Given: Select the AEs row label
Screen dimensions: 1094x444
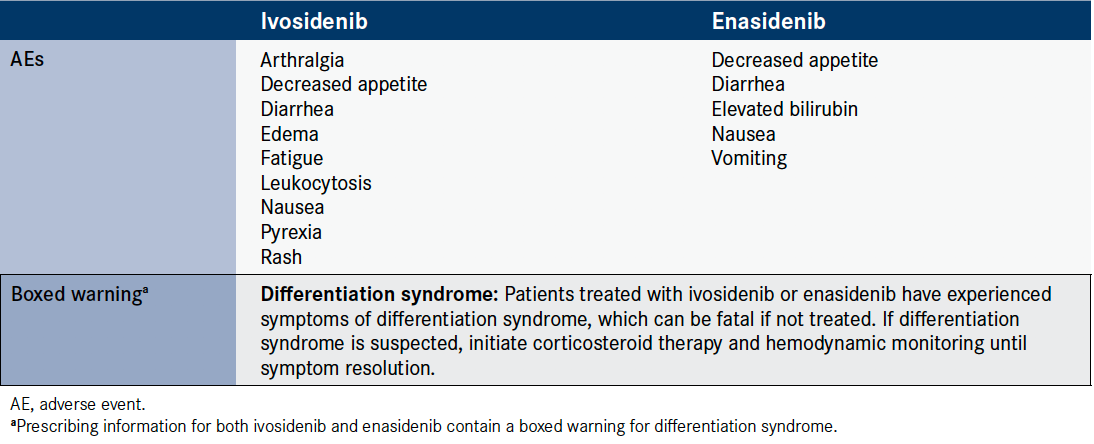Looking at the screenshot, I should coord(28,60).
